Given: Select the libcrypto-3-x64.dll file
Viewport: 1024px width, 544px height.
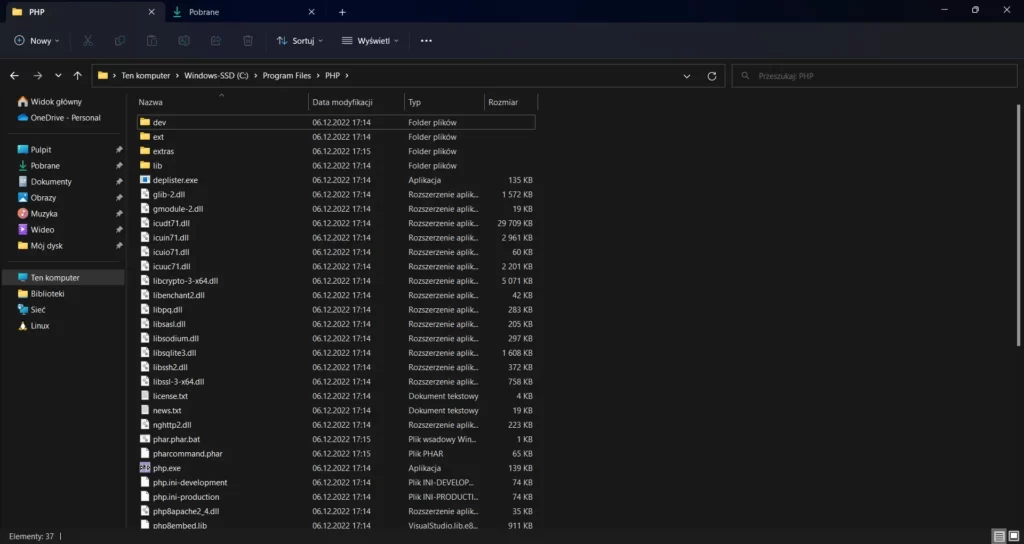Looking at the screenshot, I should [336, 281].
